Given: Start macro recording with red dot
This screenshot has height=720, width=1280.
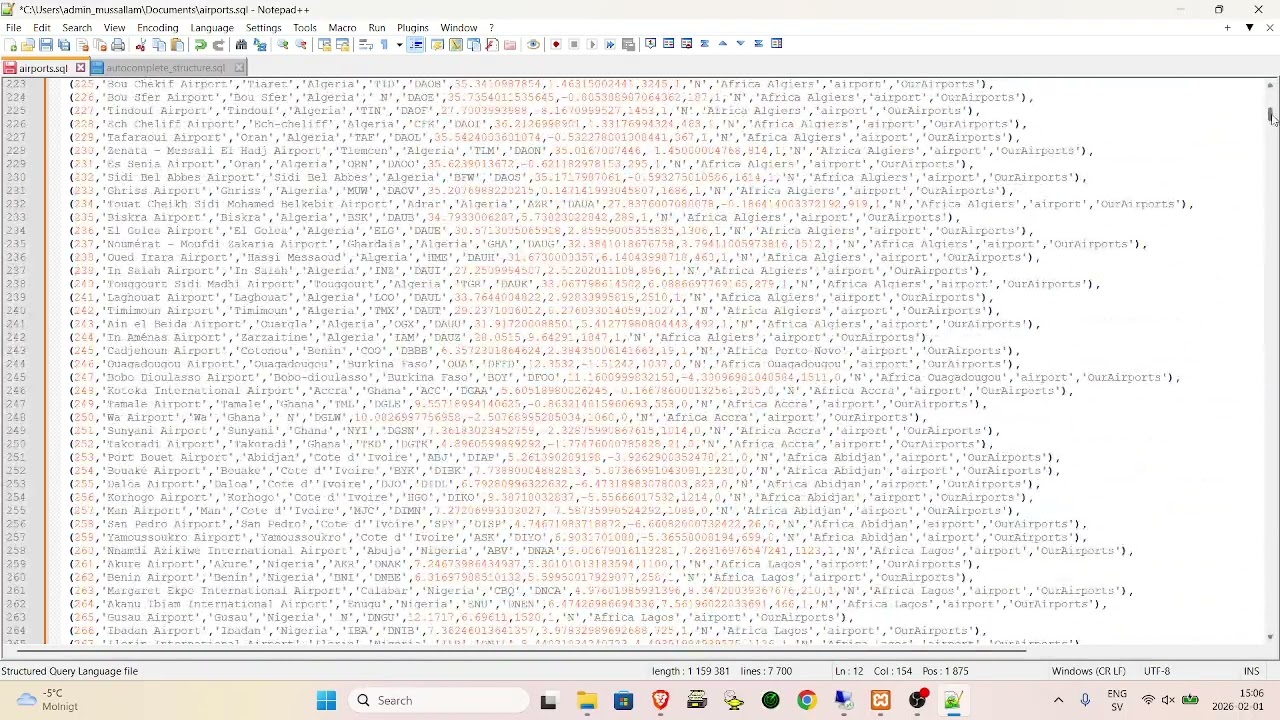Looking at the screenshot, I should tap(556, 44).
